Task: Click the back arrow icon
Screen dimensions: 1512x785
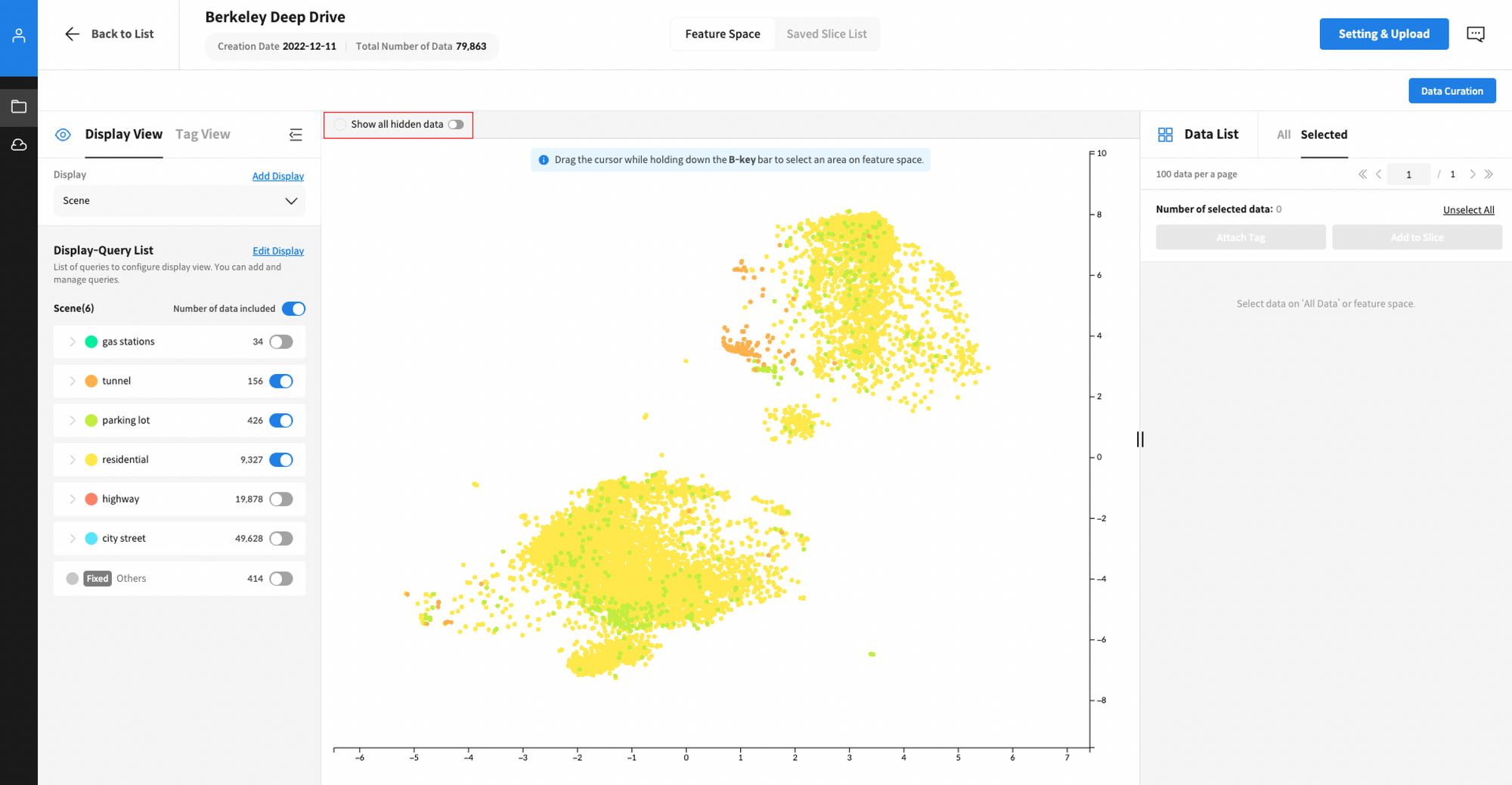Action: tap(72, 34)
